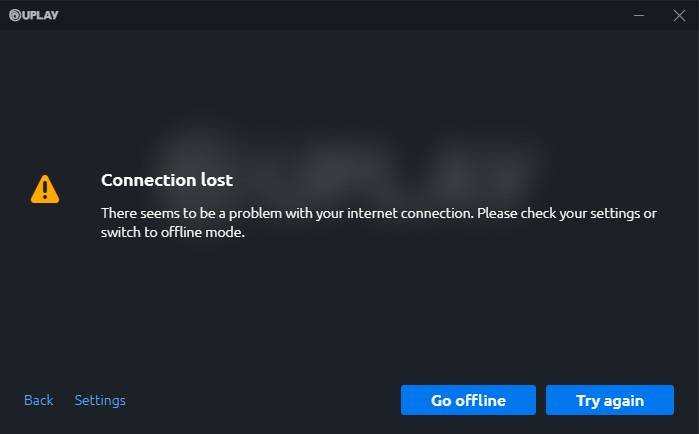Go to previous screen via Back link
The height and width of the screenshot is (434, 699).
tap(38, 400)
